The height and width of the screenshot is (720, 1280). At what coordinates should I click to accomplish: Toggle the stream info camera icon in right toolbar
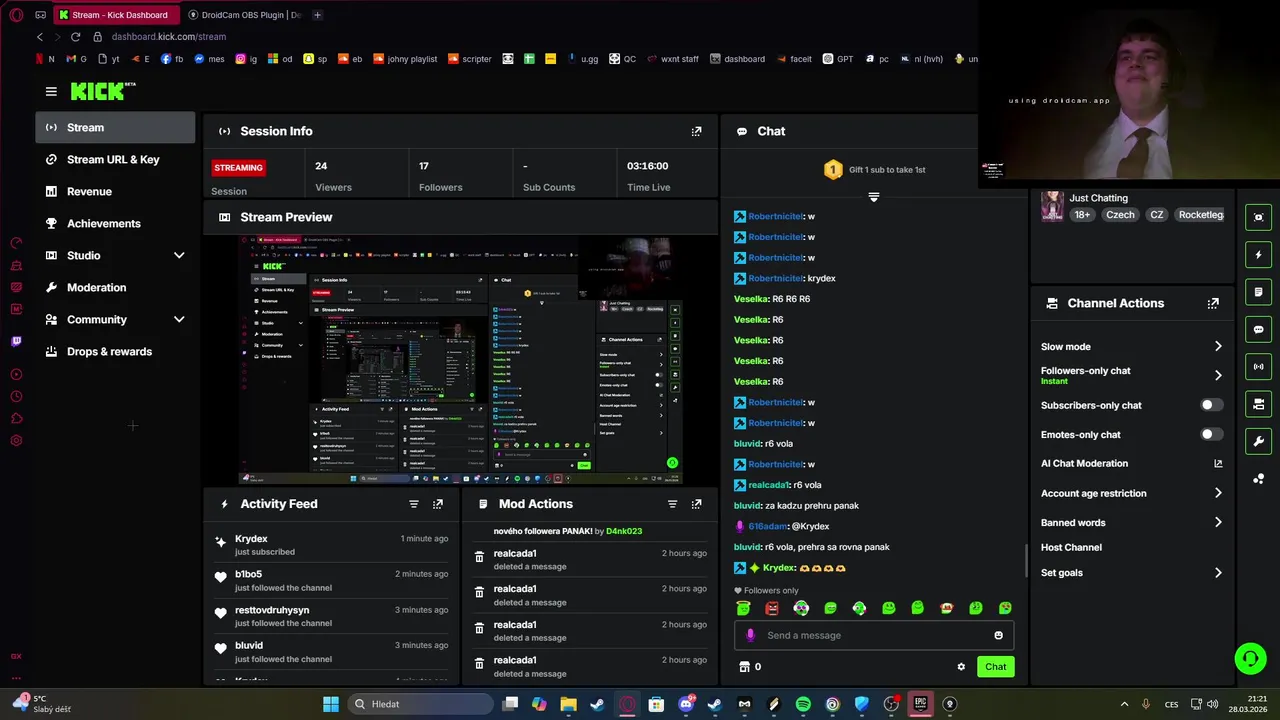coord(1259,404)
